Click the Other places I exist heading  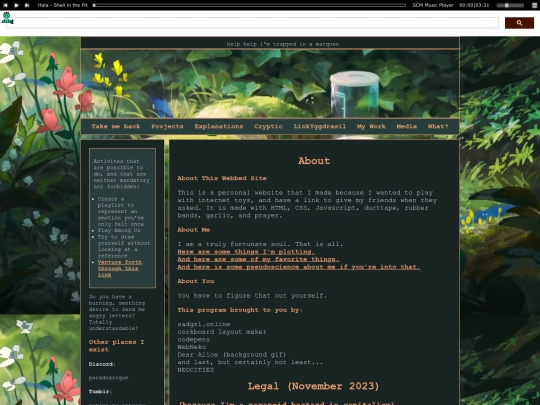pyautogui.click(x=116, y=346)
